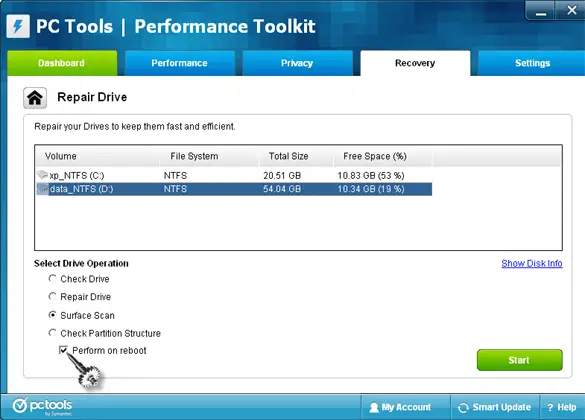Select the data_NTFS (D:) volume row
Viewport: 585px width, 420px height.
point(234,189)
